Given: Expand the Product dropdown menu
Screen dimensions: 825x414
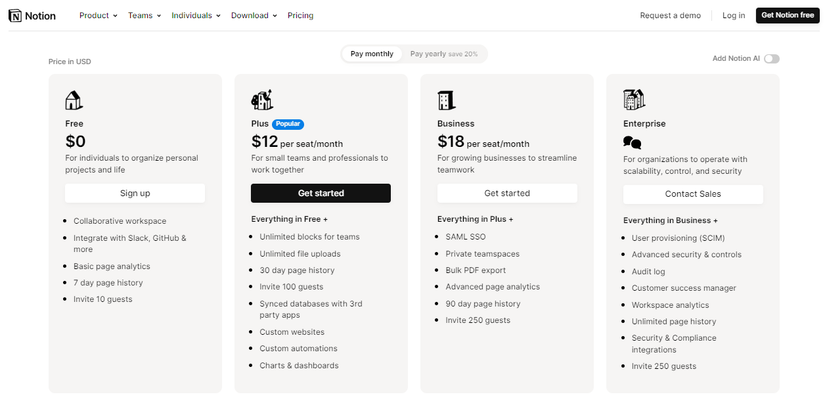Looking at the screenshot, I should 98,15.
